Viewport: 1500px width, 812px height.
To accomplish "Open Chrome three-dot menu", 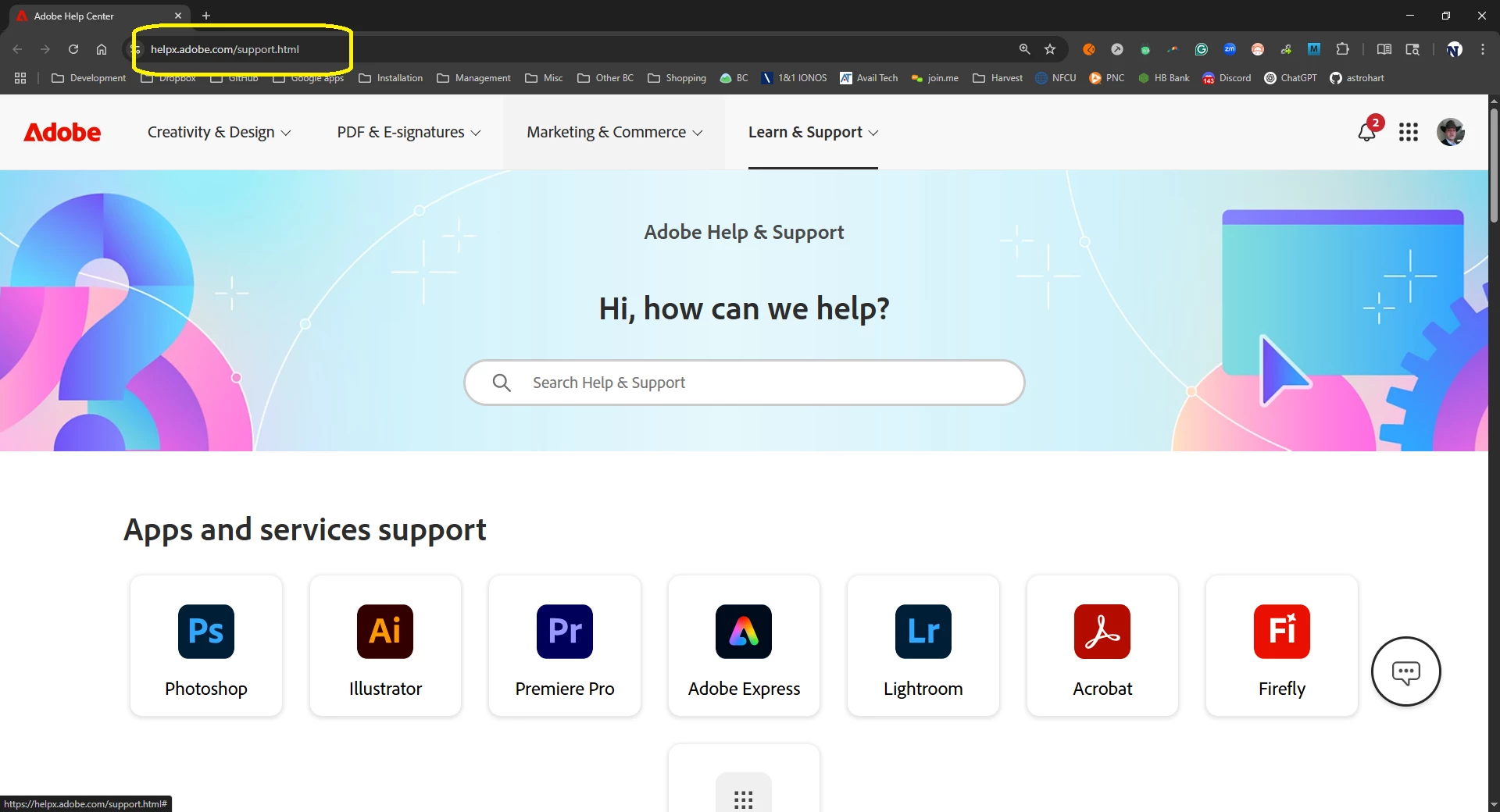I will [x=1483, y=49].
